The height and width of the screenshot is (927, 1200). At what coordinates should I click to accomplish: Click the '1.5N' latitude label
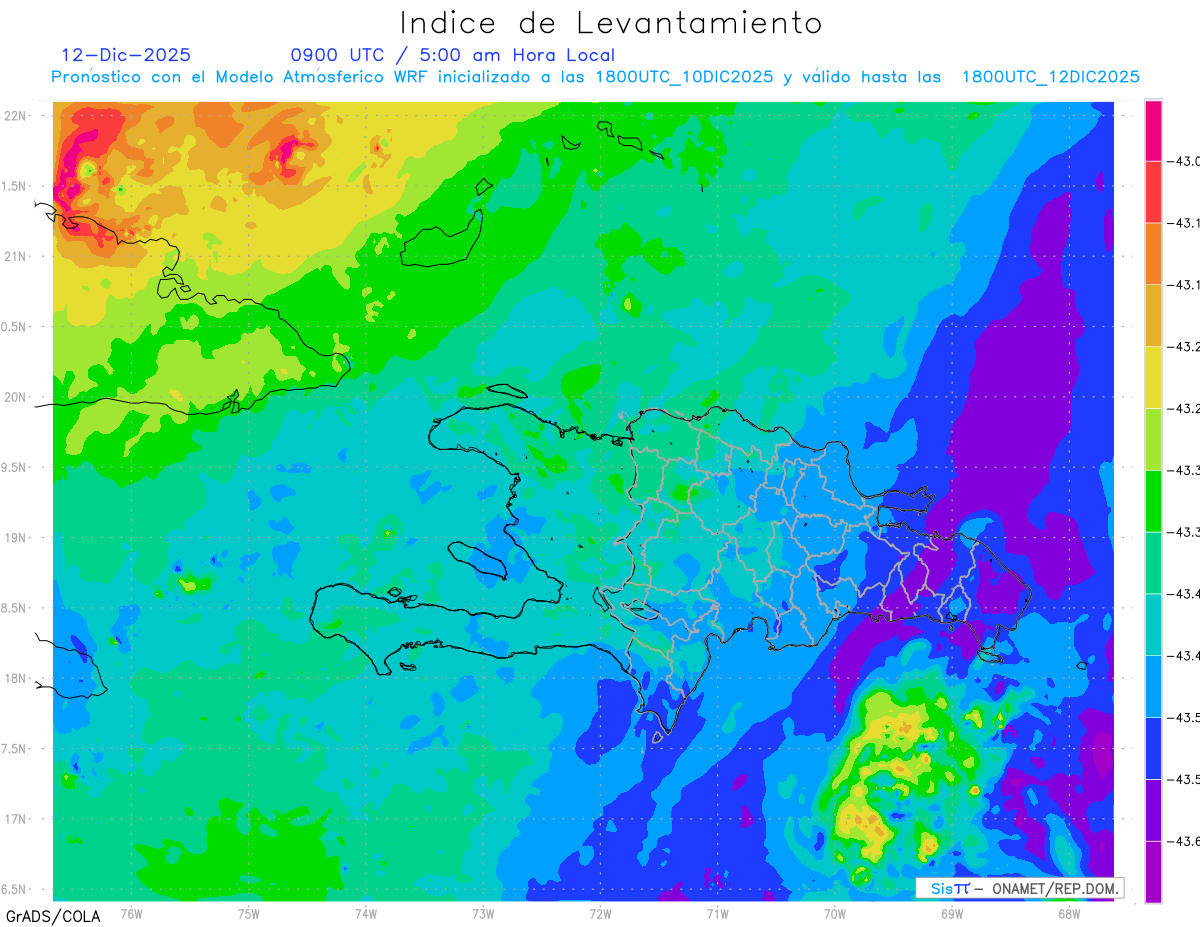pos(15,186)
